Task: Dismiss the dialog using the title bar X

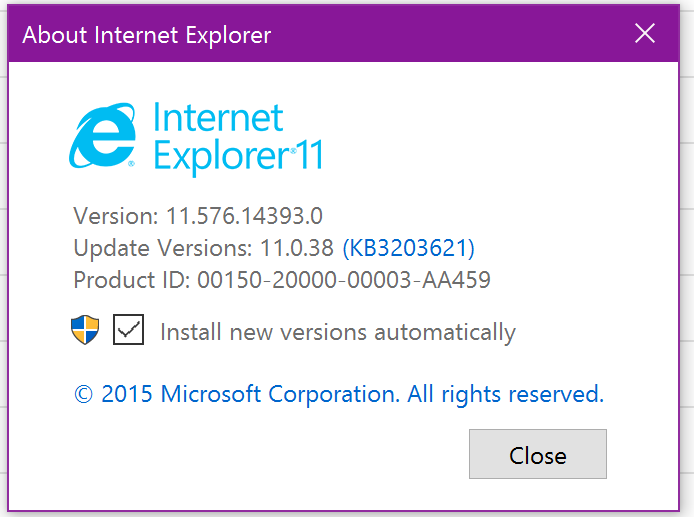Action: pyautogui.click(x=645, y=34)
